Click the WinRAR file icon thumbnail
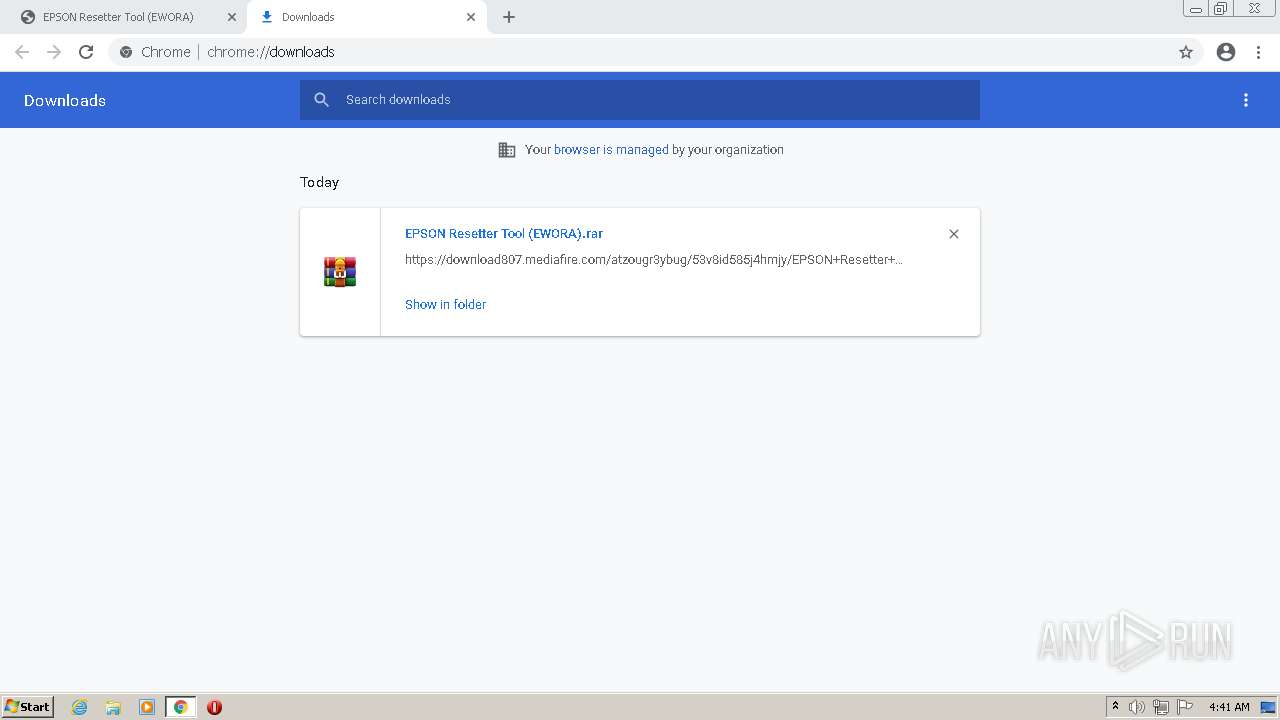 click(340, 271)
